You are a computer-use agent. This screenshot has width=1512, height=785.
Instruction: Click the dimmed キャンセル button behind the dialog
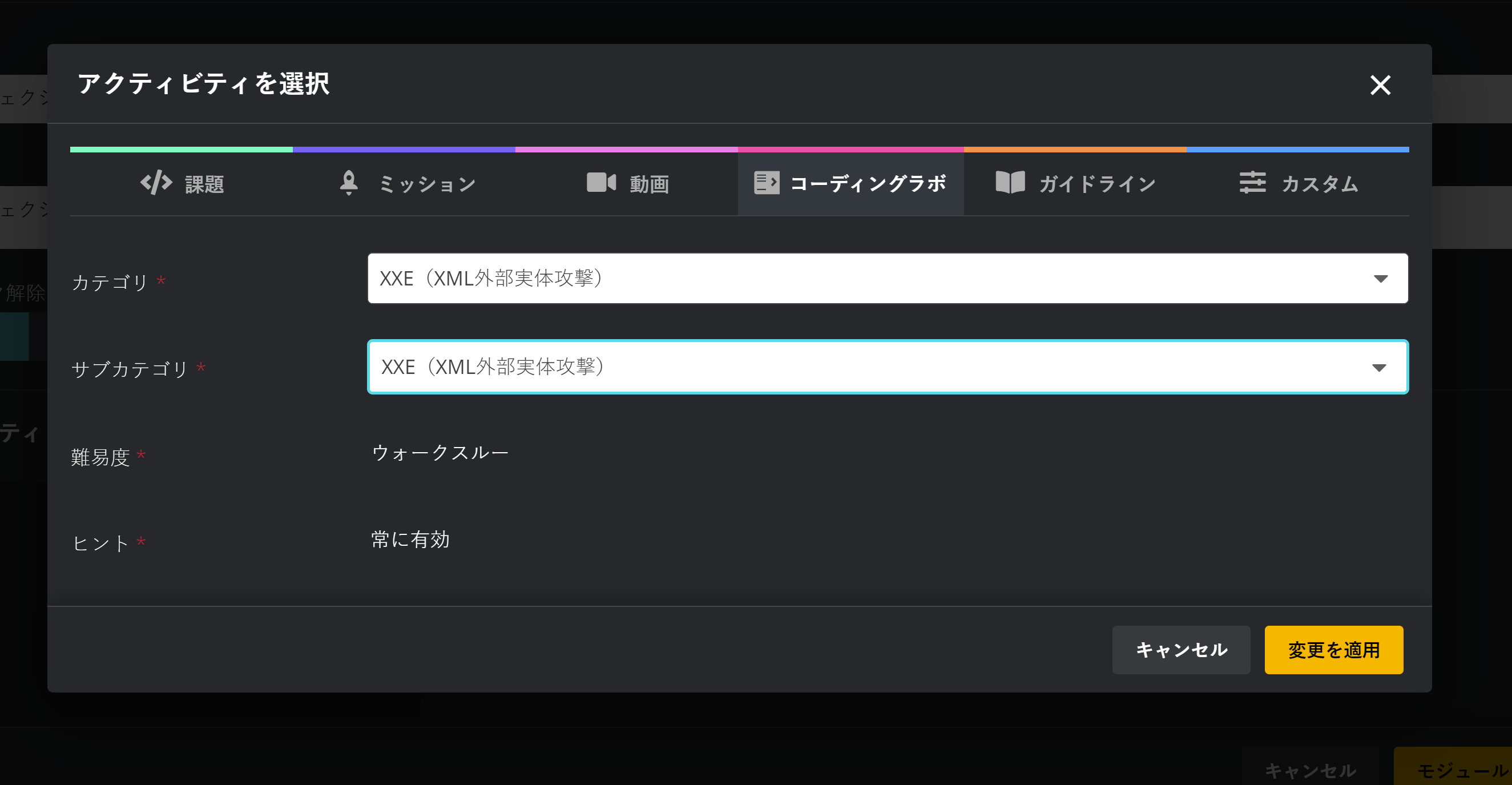click(x=1310, y=770)
